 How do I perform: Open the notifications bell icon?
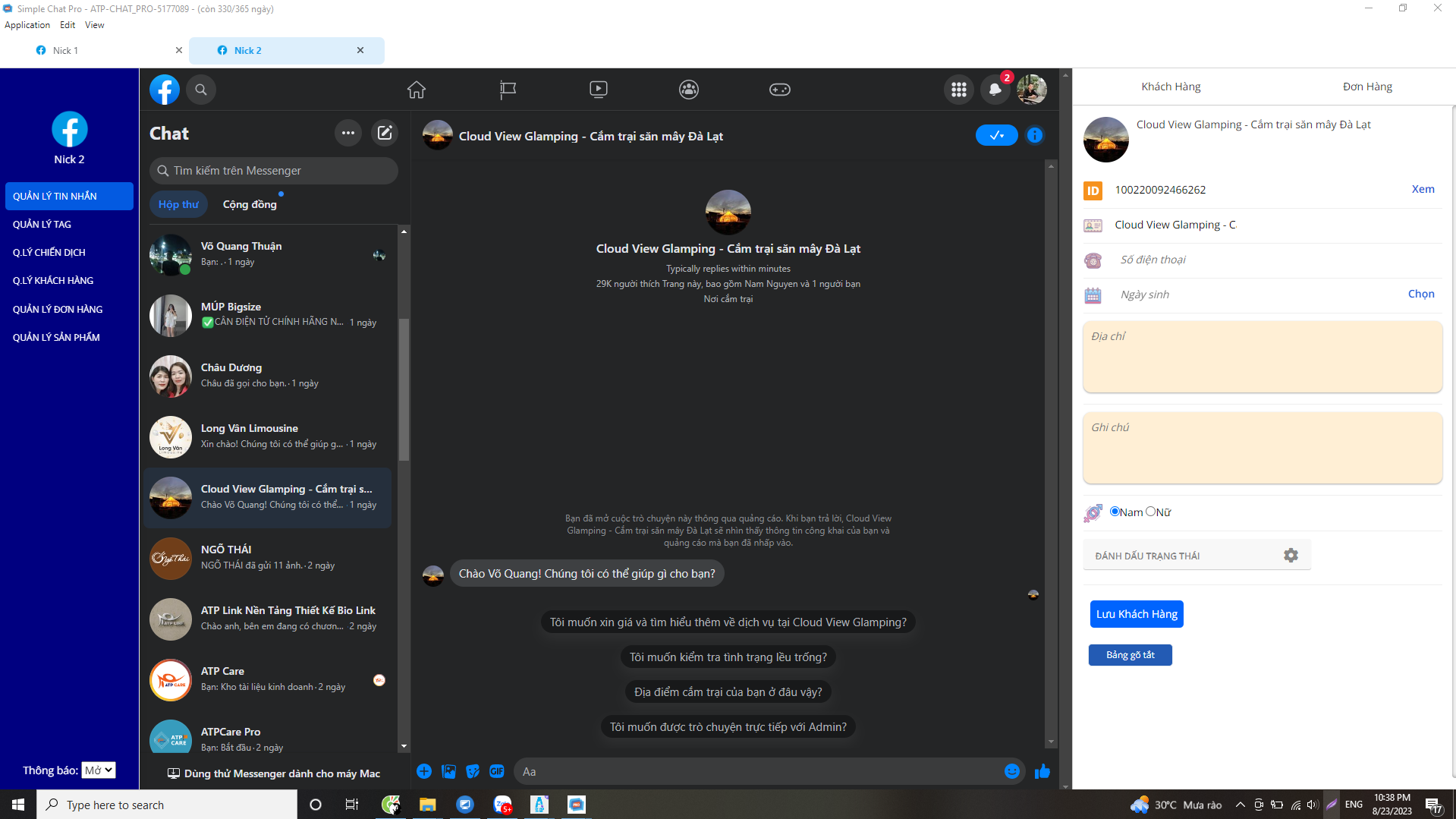click(995, 90)
